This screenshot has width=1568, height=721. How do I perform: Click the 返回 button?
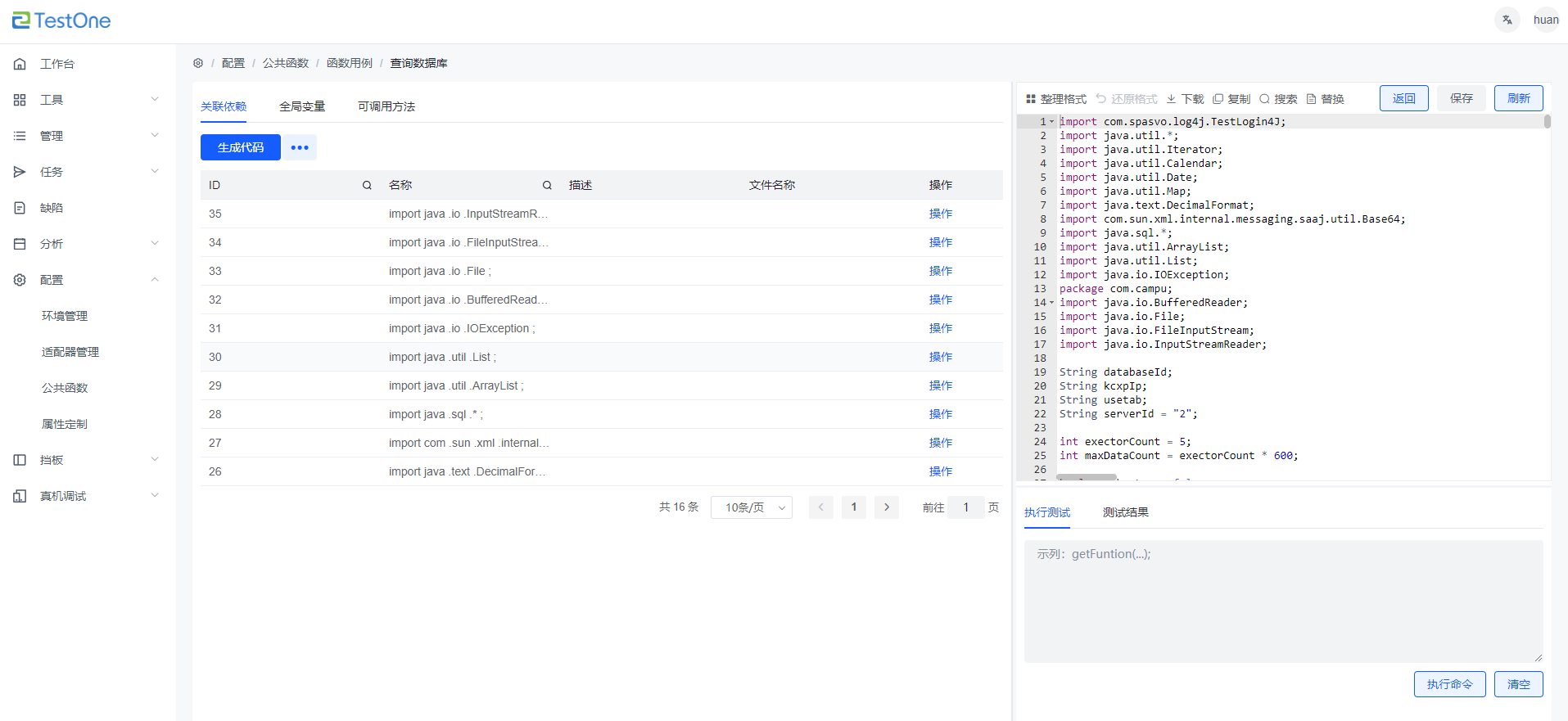pyautogui.click(x=1404, y=98)
